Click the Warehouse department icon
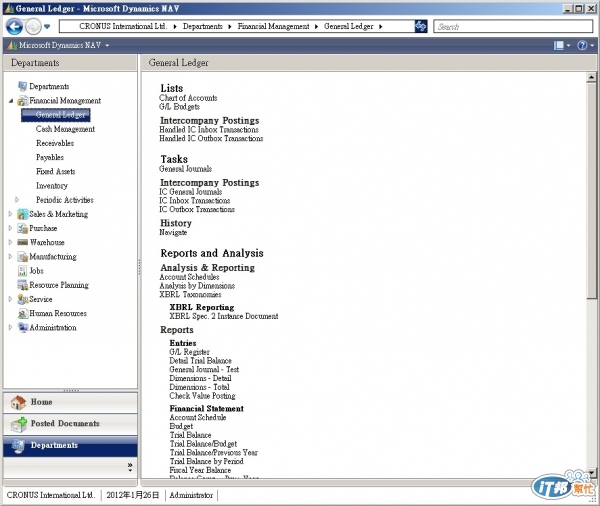This screenshot has height=506, width=600. (x=23, y=242)
